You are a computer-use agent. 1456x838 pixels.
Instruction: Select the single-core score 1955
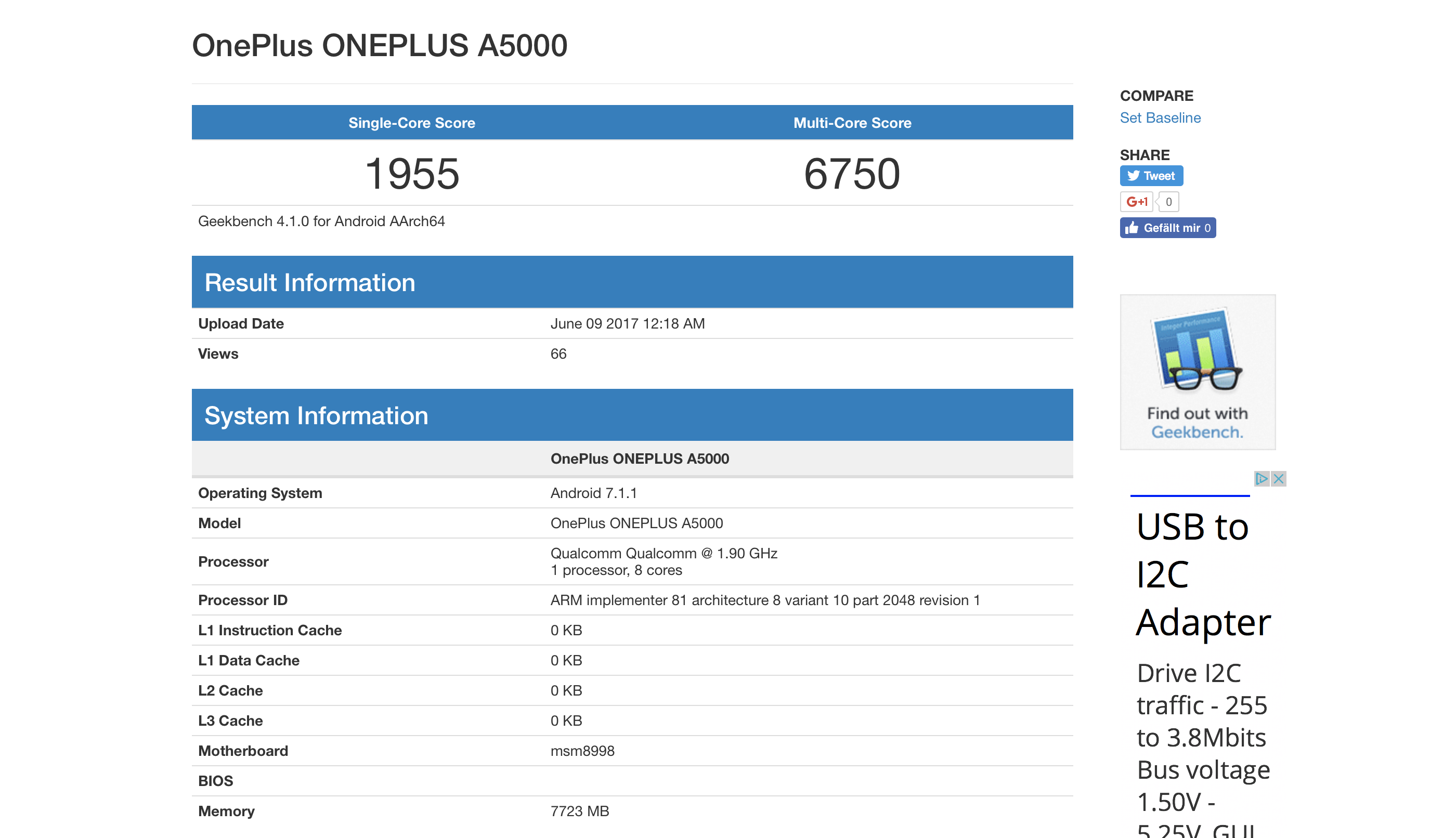(412, 173)
